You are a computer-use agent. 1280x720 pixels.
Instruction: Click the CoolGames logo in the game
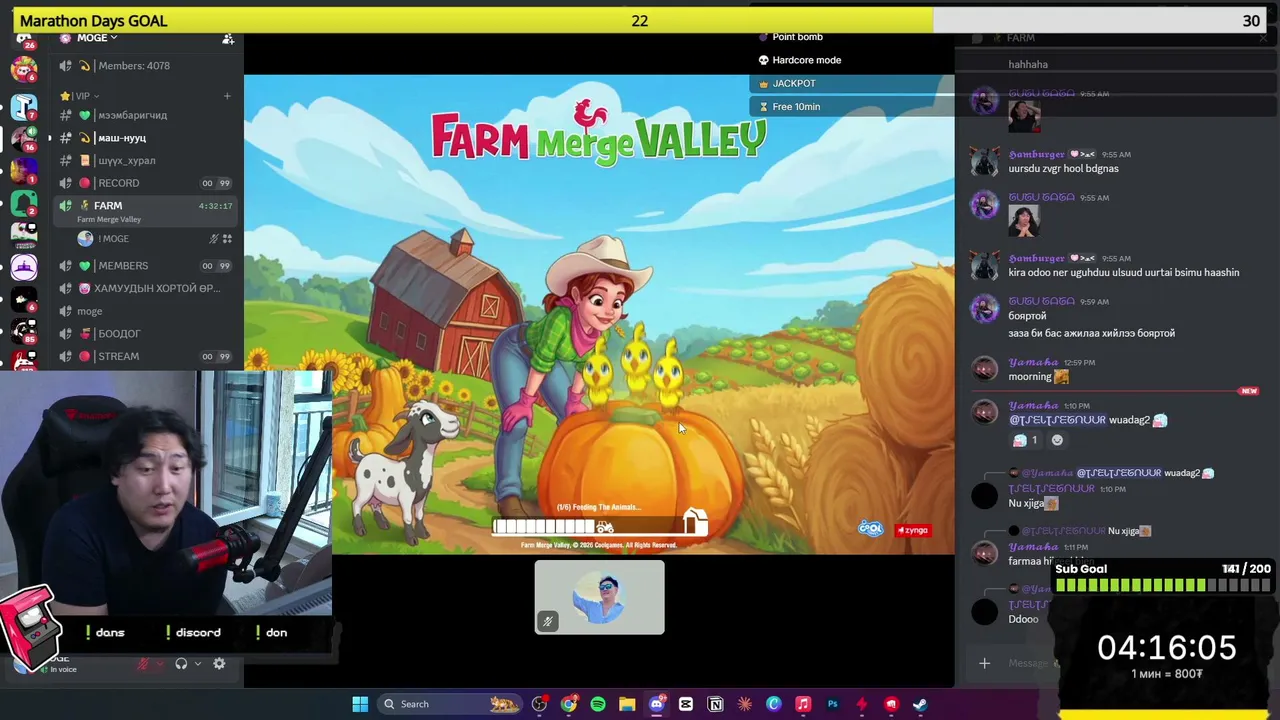coord(871,529)
